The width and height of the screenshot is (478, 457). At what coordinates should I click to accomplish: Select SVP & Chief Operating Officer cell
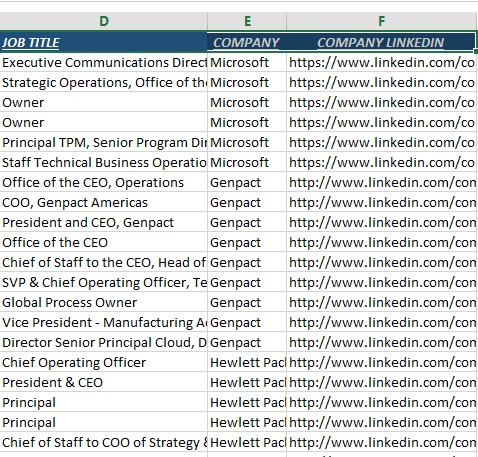pos(103,282)
